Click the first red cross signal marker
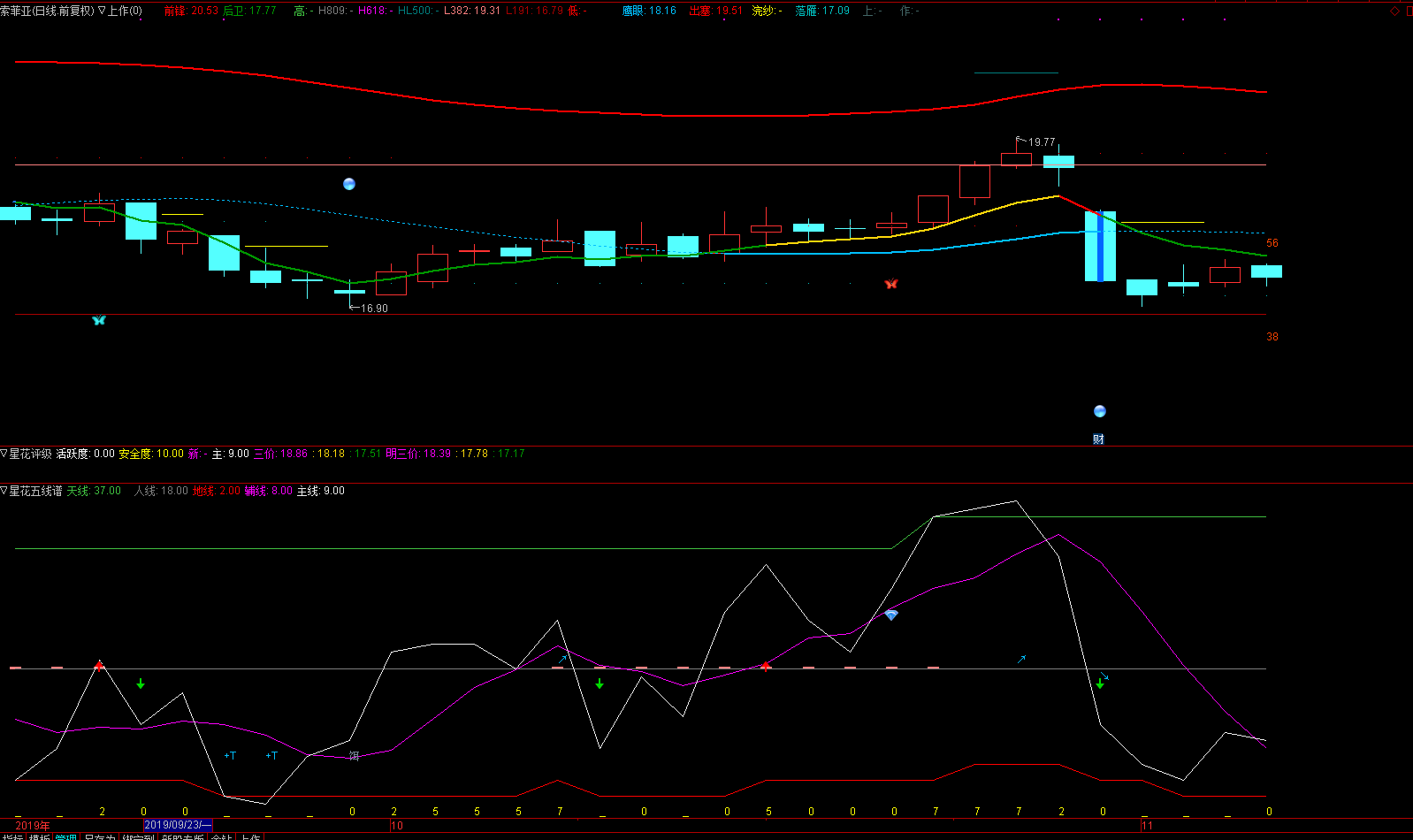1413x840 pixels. [99, 665]
